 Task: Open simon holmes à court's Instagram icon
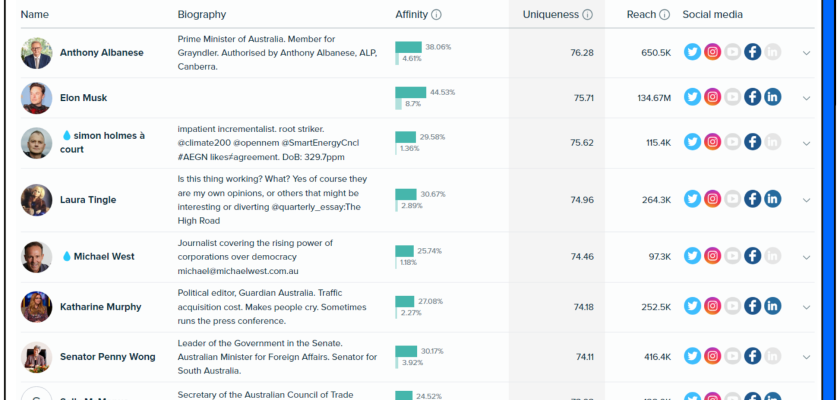click(712, 142)
